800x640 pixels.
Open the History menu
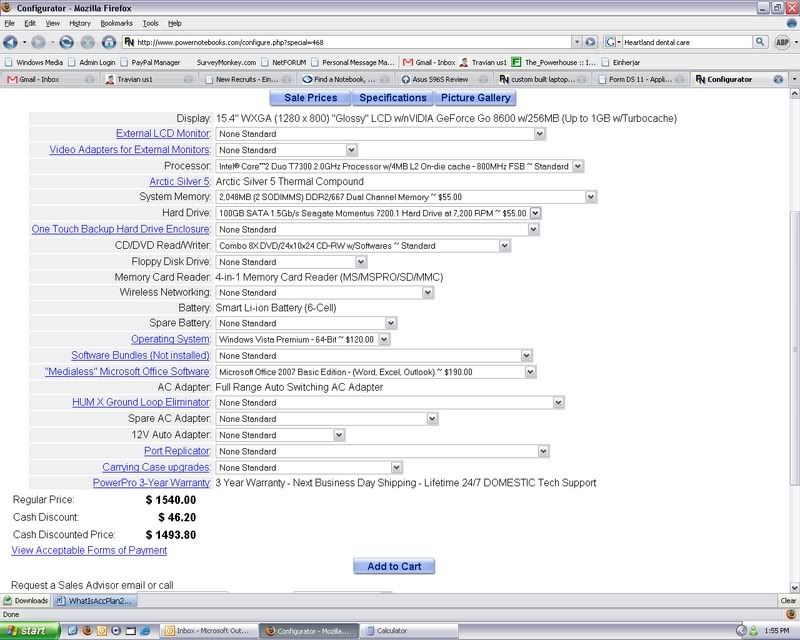[80, 23]
